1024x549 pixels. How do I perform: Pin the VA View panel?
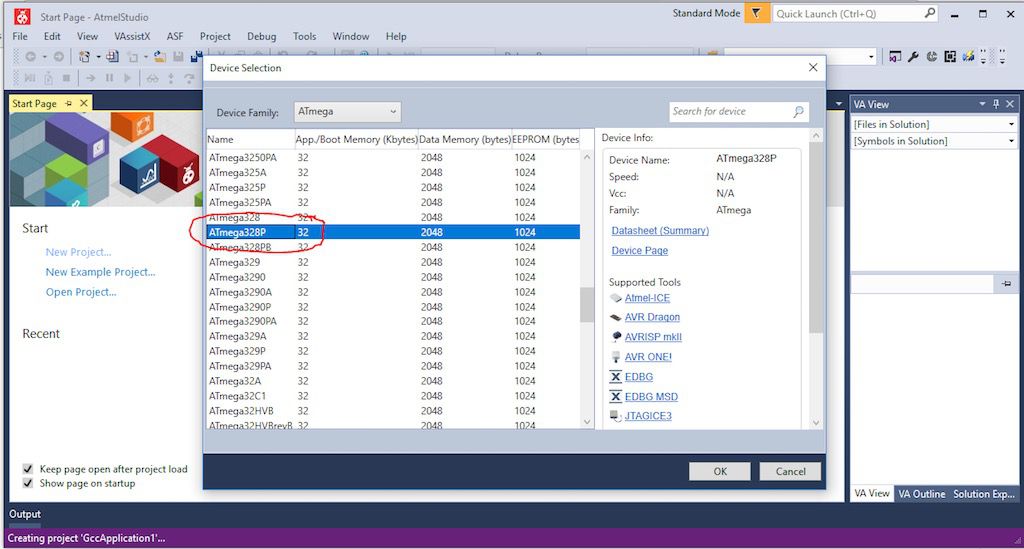point(996,104)
